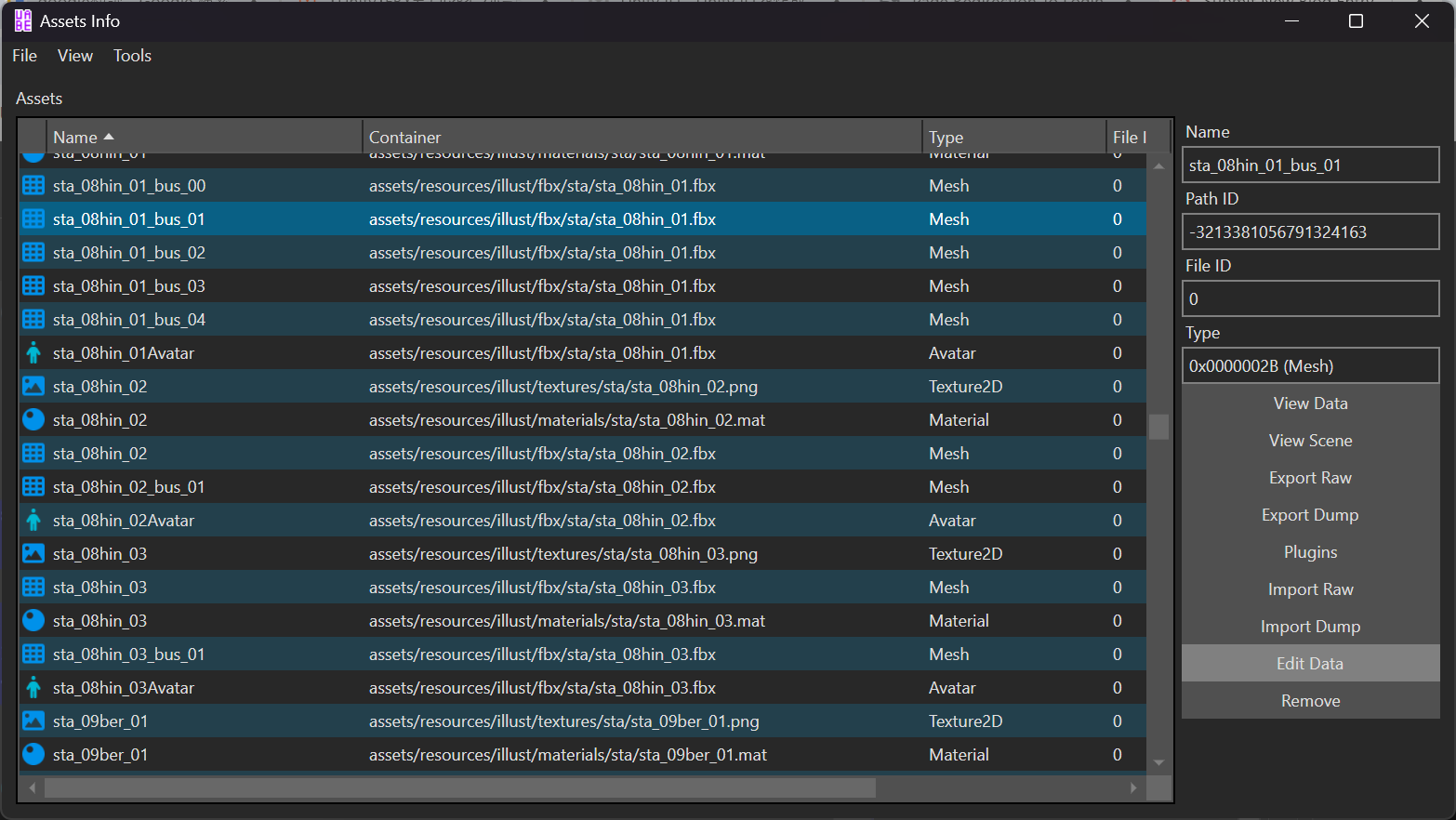Image resolution: width=1456 pixels, height=820 pixels.
Task: Click the material sphere icon for sta_08hin_02
Action: point(33,419)
